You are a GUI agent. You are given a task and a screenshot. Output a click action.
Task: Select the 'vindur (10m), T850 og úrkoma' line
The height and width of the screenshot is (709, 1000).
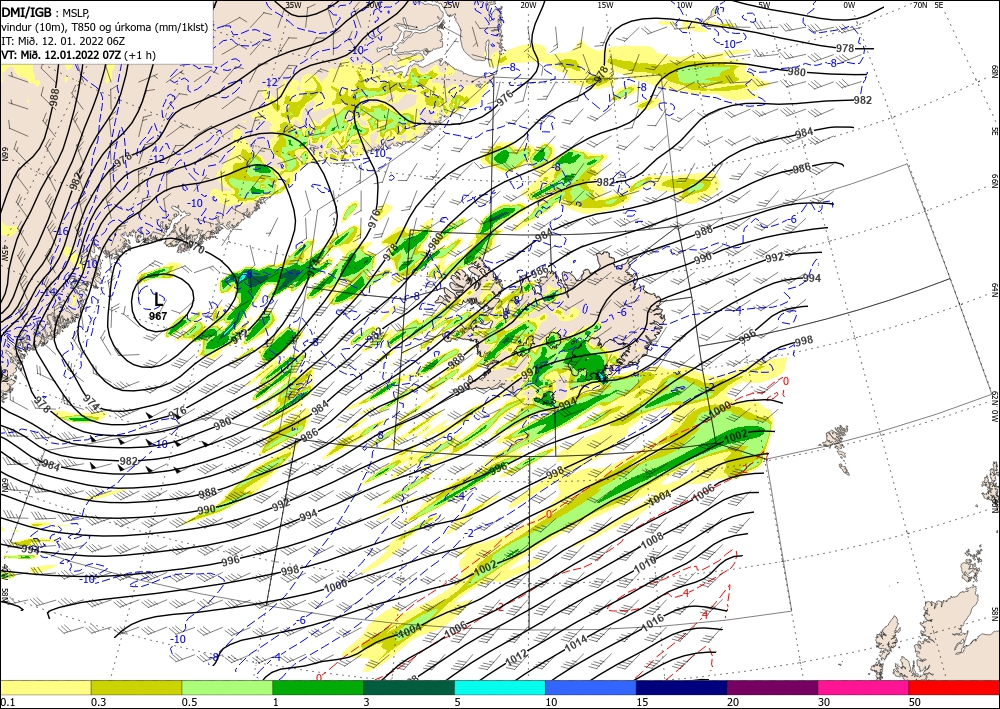[x=105, y=27]
